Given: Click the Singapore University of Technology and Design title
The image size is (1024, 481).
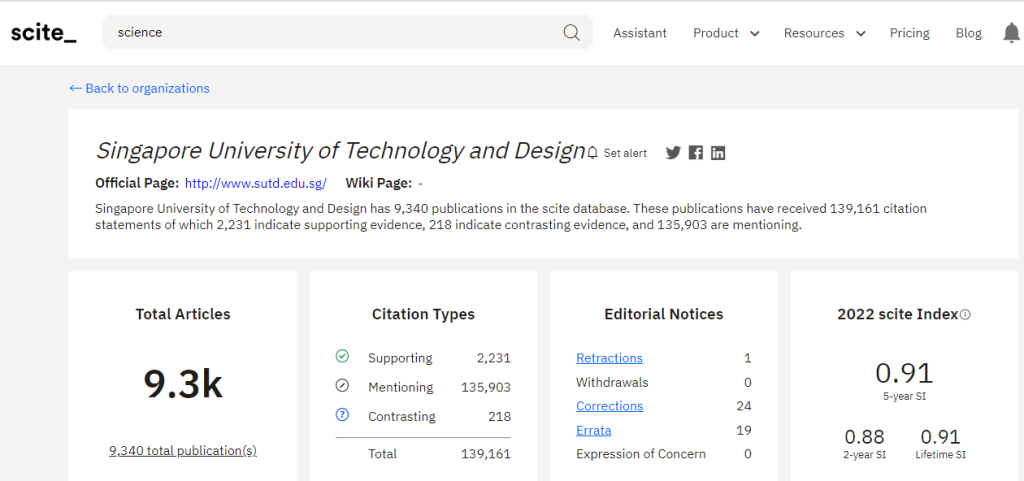Looking at the screenshot, I should pos(340,151).
